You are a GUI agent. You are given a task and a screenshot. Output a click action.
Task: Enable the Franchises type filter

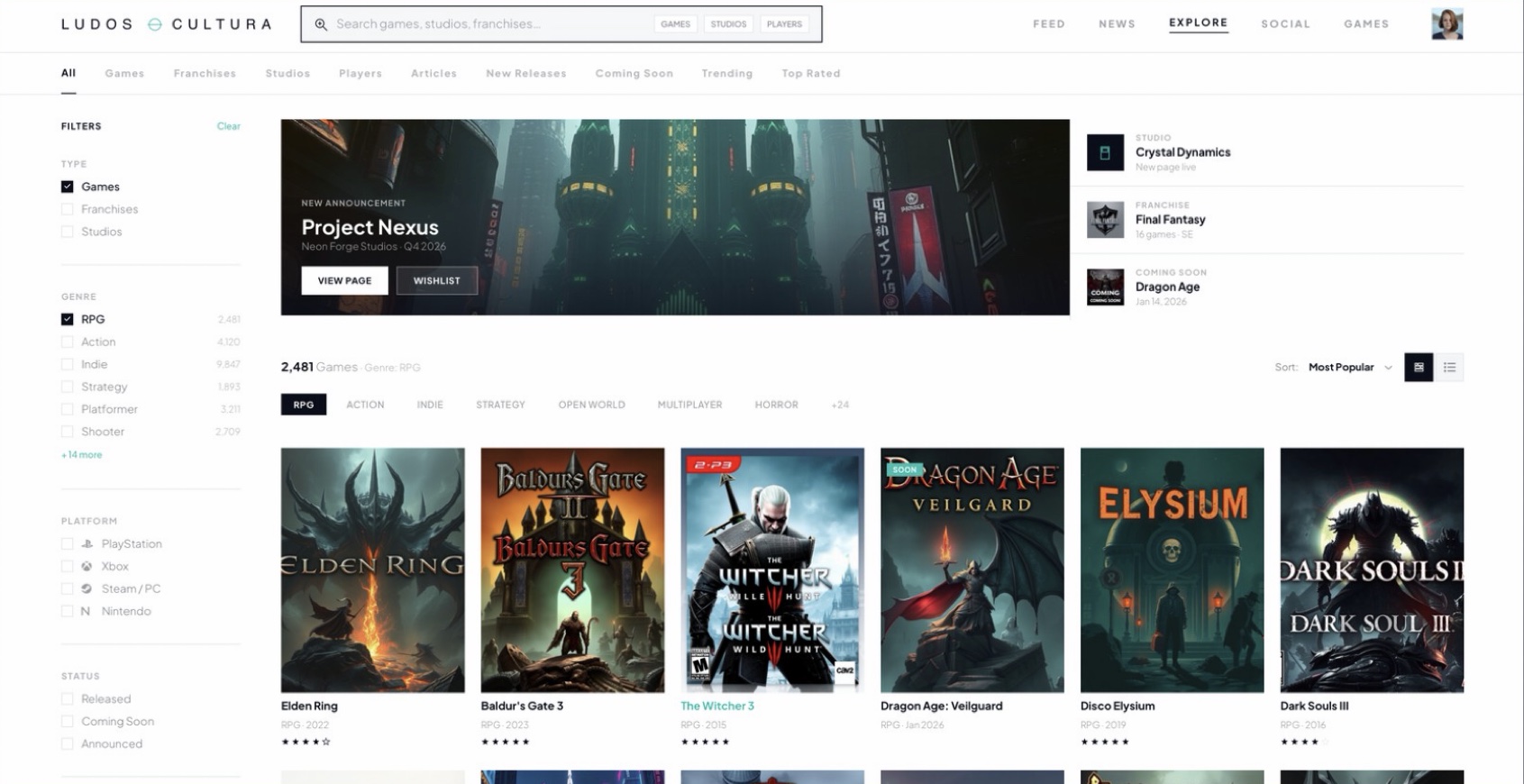(68, 209)
